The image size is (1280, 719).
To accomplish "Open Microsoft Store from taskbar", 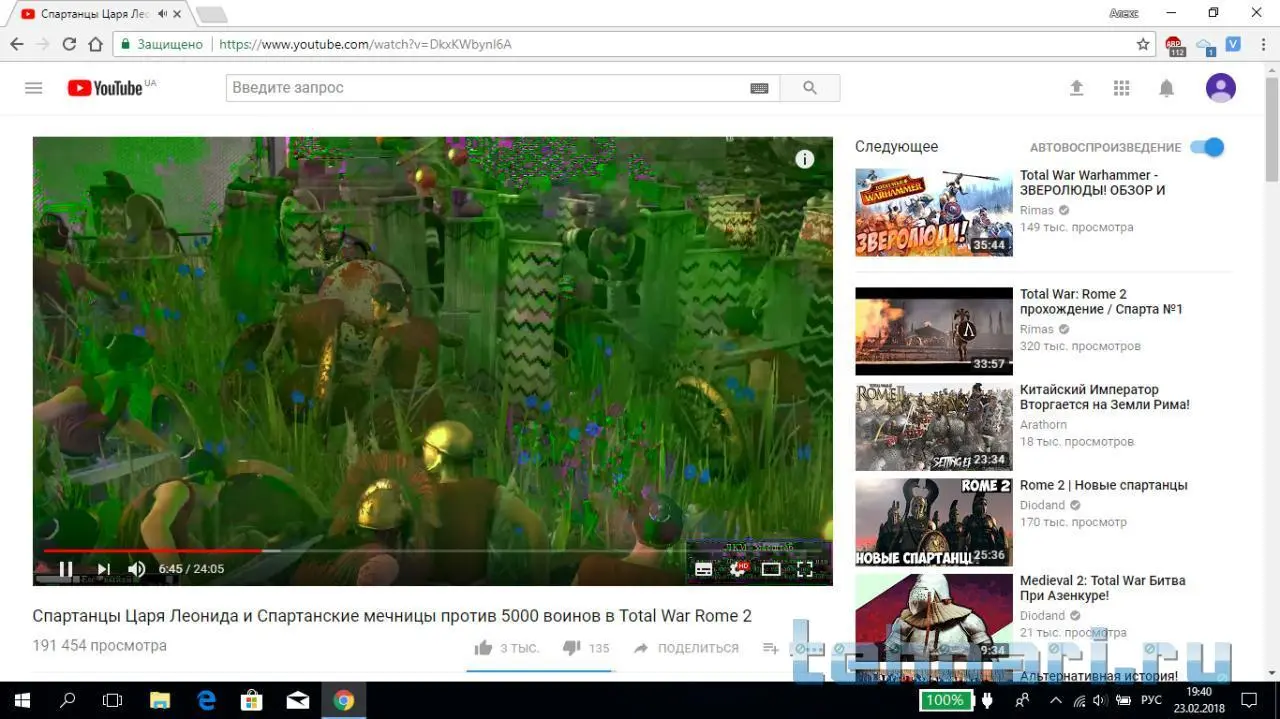I will pos(252,700).
